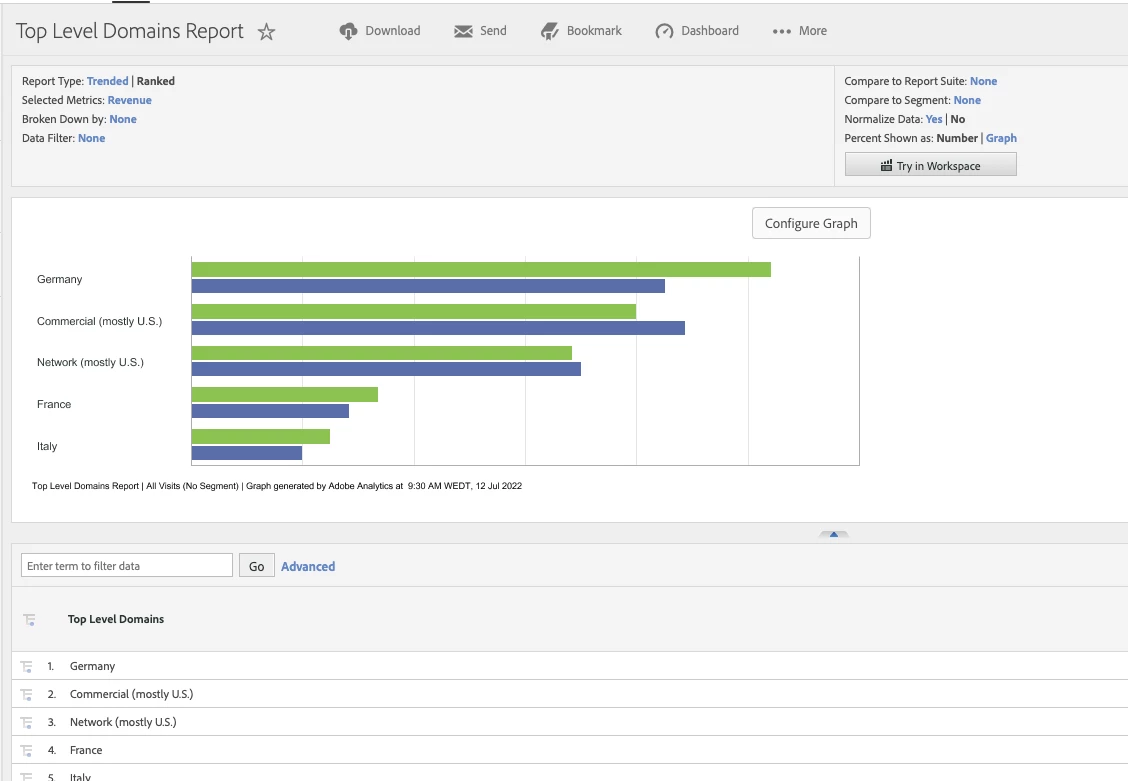Click the filter data input field
Image resolution: width=1128 pixels, height=781 pixels.
click(127, 565)
